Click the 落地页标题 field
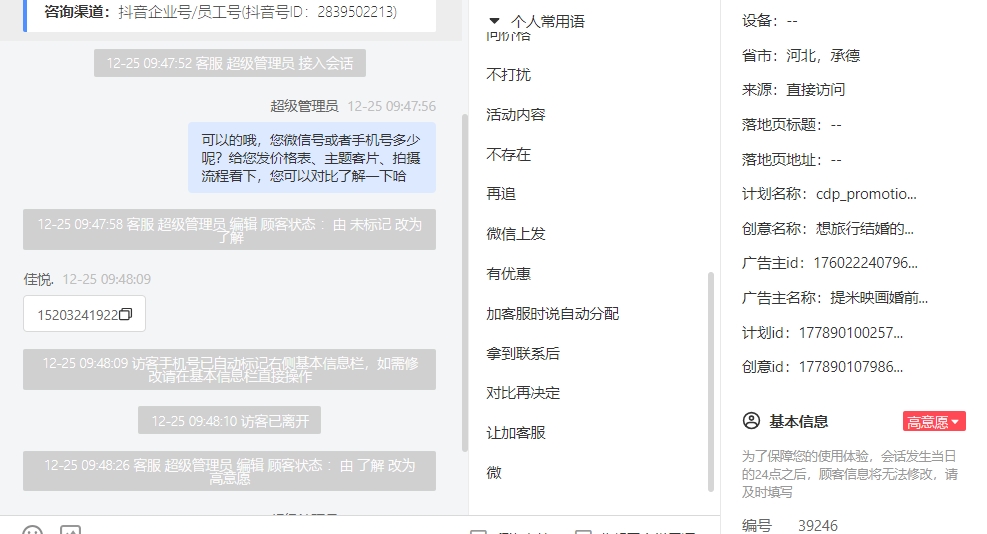Image resolution: width=987 pixels, height=534 pixels. 791,125
